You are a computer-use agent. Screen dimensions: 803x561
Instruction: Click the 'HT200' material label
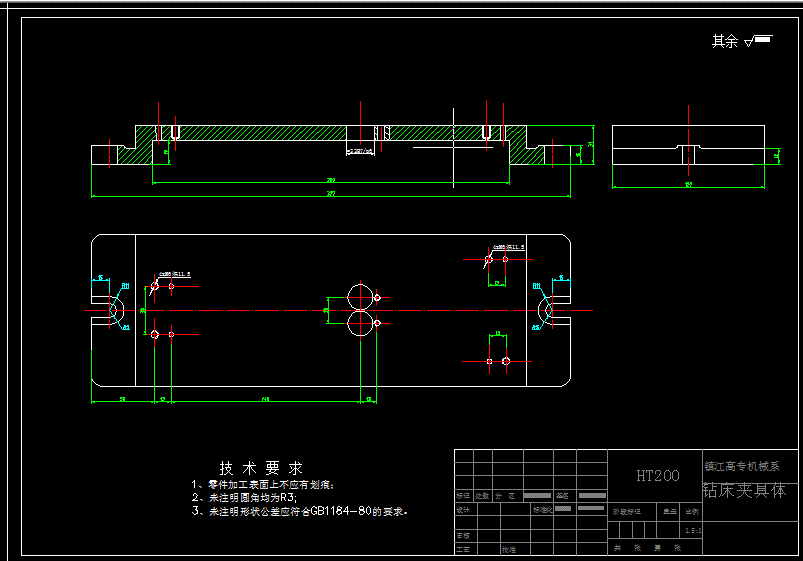pyautogui.click(x=658, y=476)
